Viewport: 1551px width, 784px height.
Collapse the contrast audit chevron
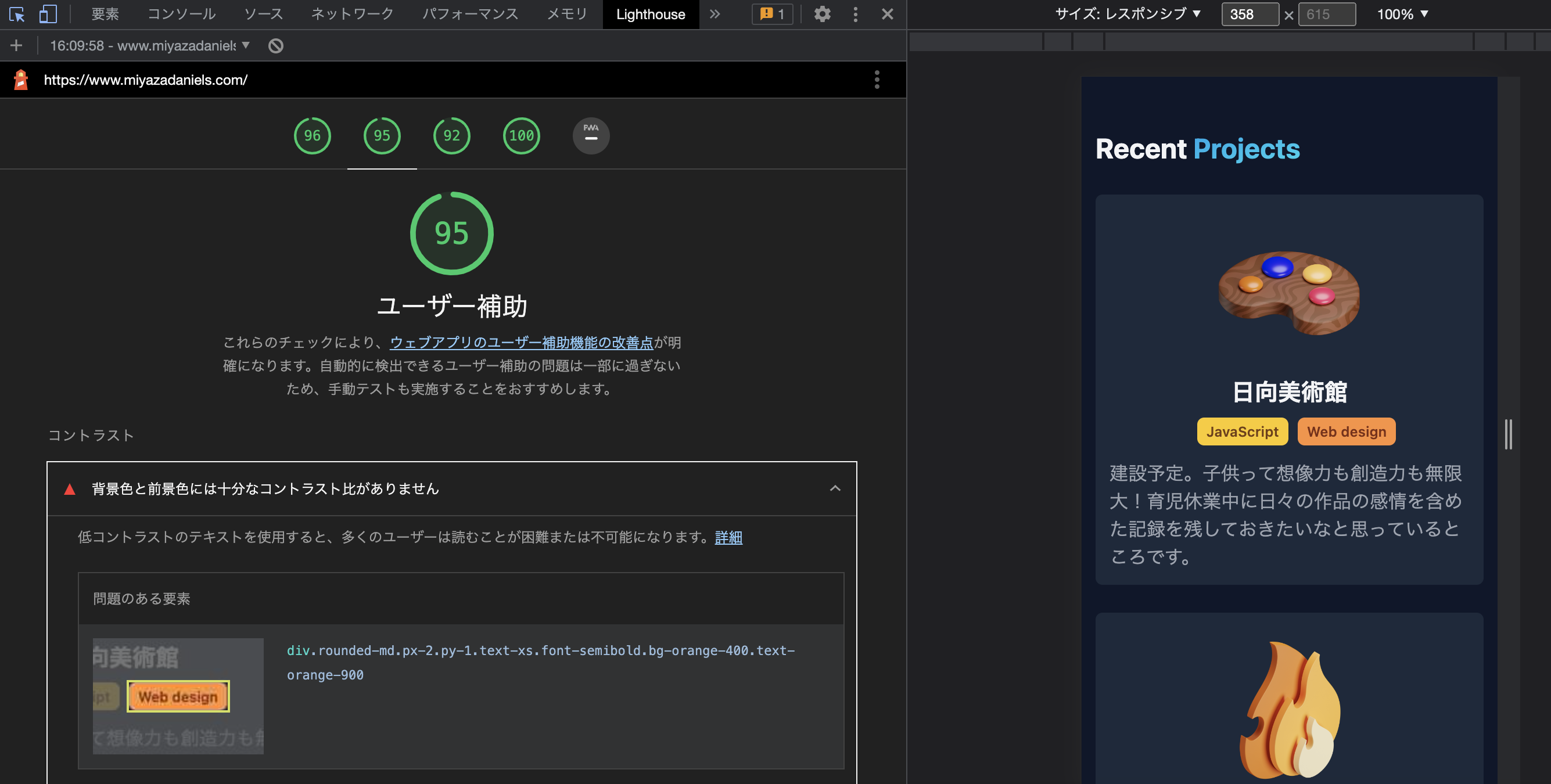click(x=835, y=488)
